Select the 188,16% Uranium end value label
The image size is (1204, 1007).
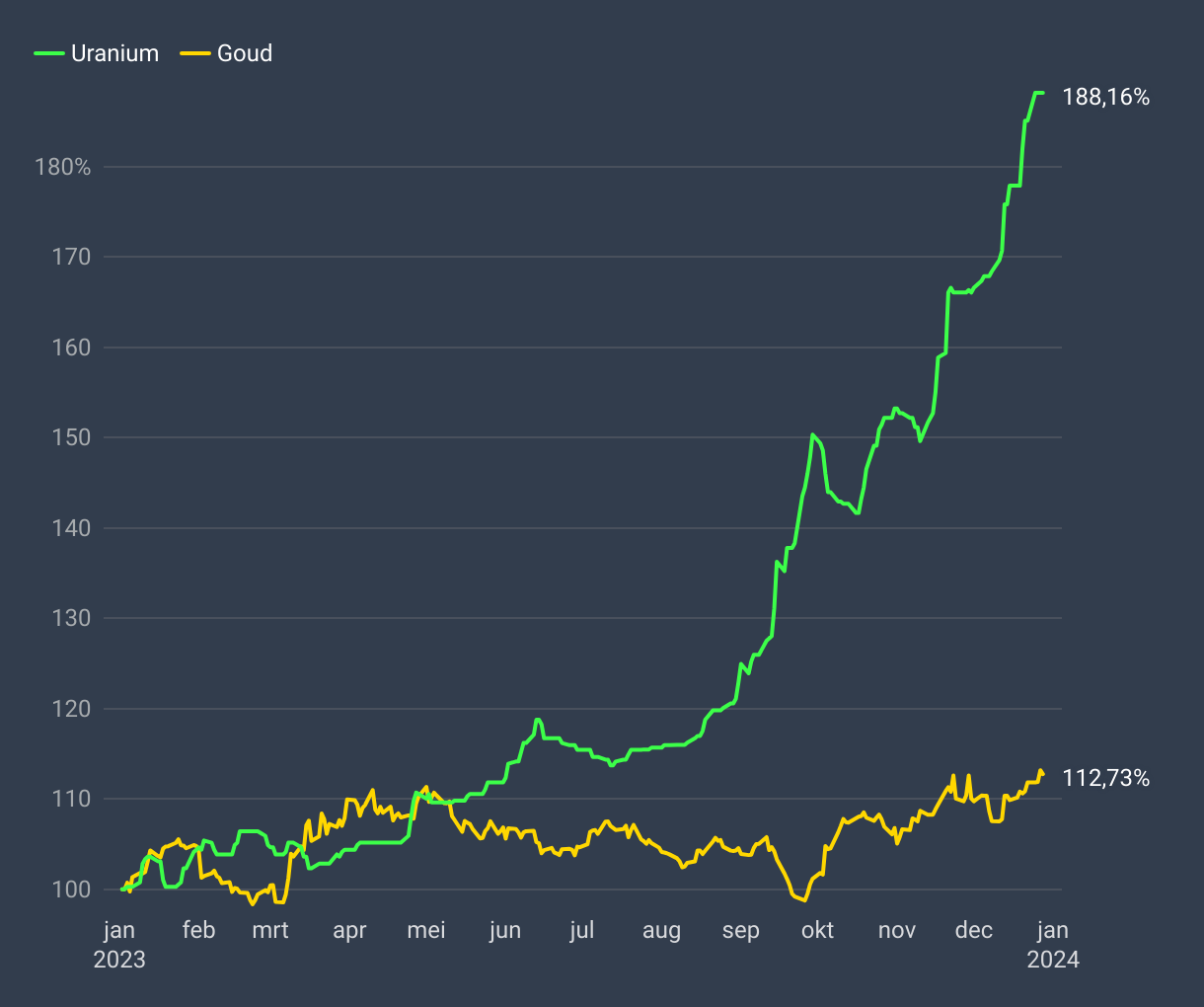pyautogui.click(x=1105, y=97)
